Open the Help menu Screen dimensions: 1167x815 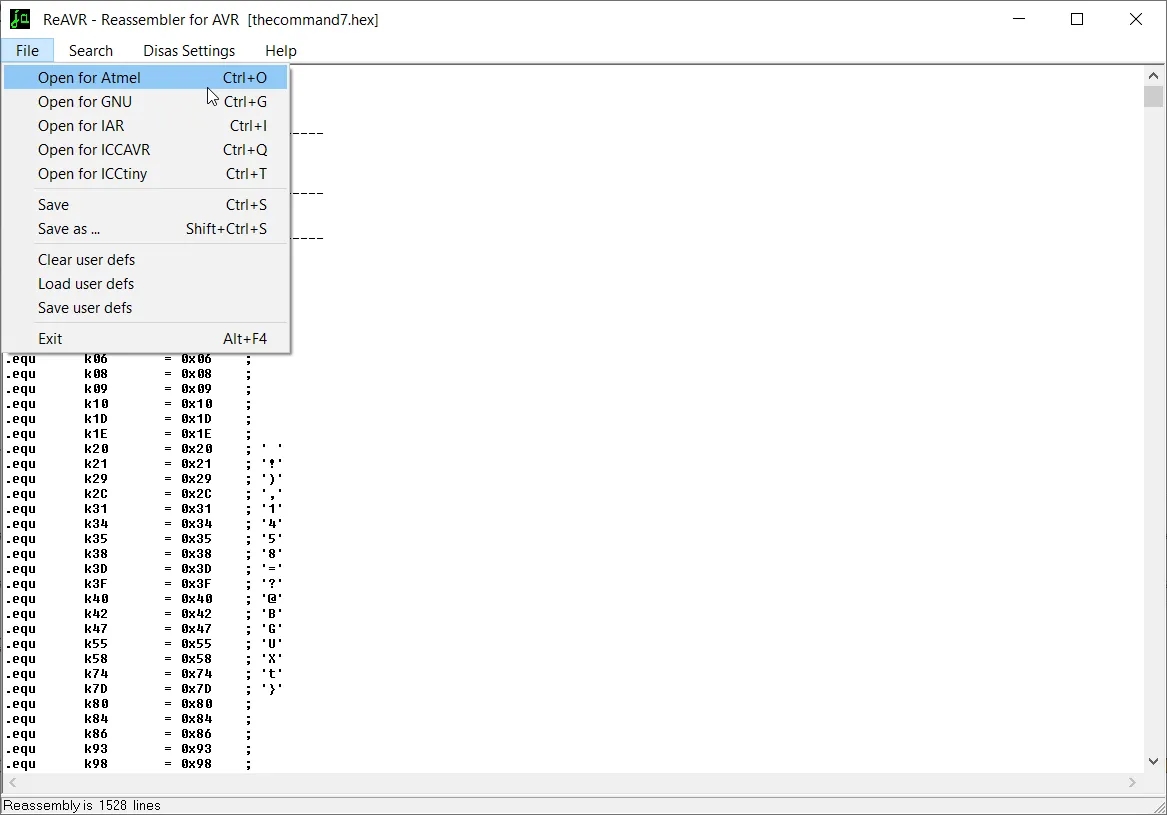(281, 51)
